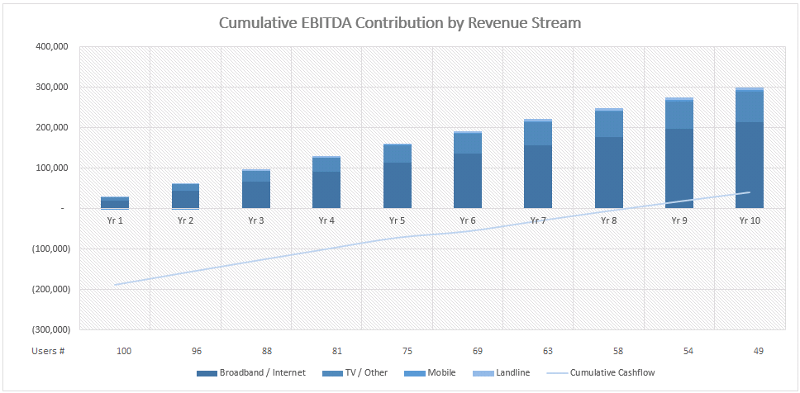Screen dimensions: 800x393
Task: Click the Yr 5 stacked bar
Action: 396,176
